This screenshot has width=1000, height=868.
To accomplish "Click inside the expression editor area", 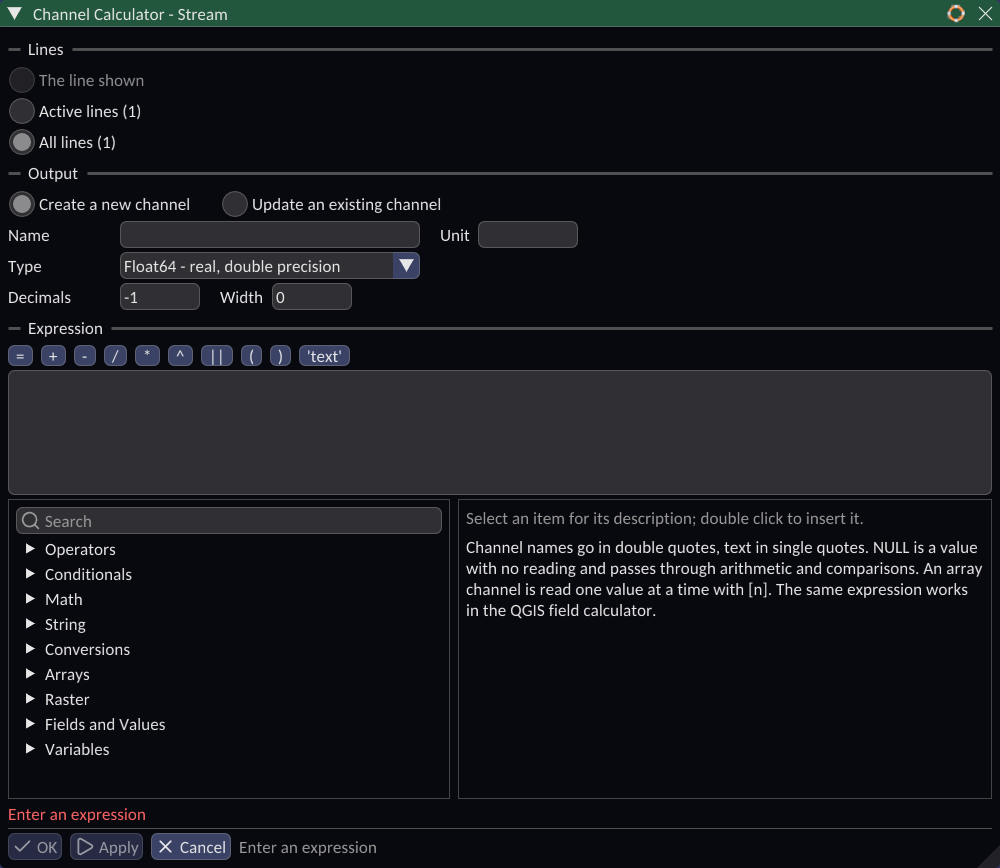I will click(x=500, y=432).
